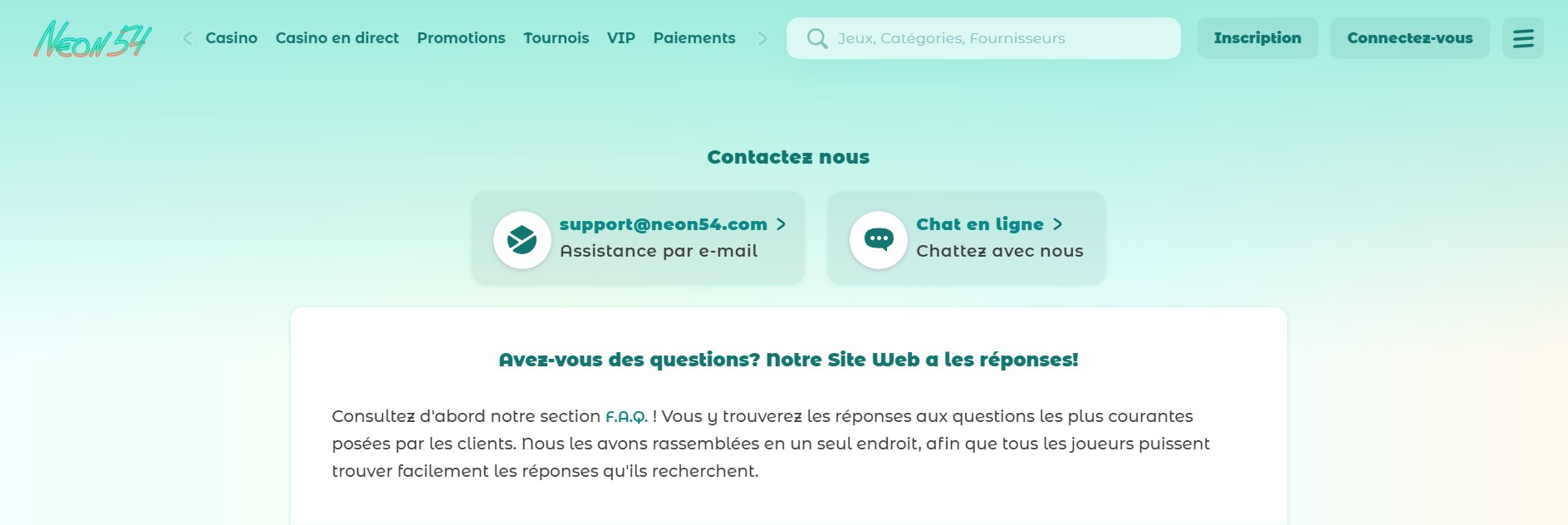Screen dimensions: 1568x525
Task: Open the Promotions page
Action: 461,38
